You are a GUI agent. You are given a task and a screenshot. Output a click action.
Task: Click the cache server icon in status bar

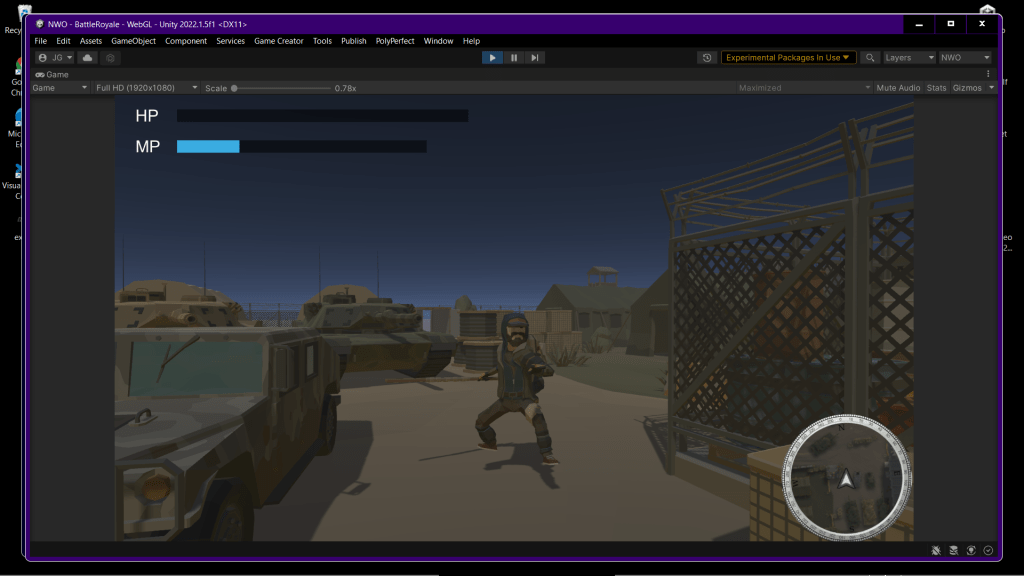click(954, 550)
